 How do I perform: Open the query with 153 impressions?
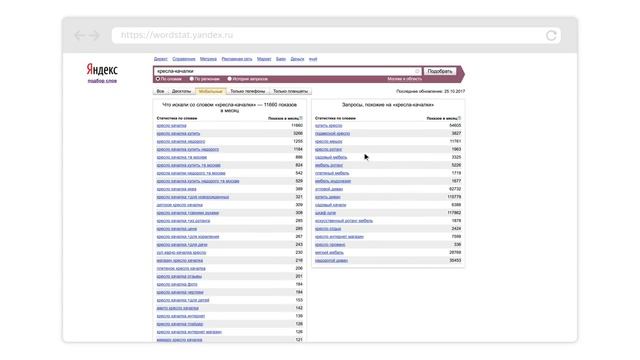tap(183, 300)
